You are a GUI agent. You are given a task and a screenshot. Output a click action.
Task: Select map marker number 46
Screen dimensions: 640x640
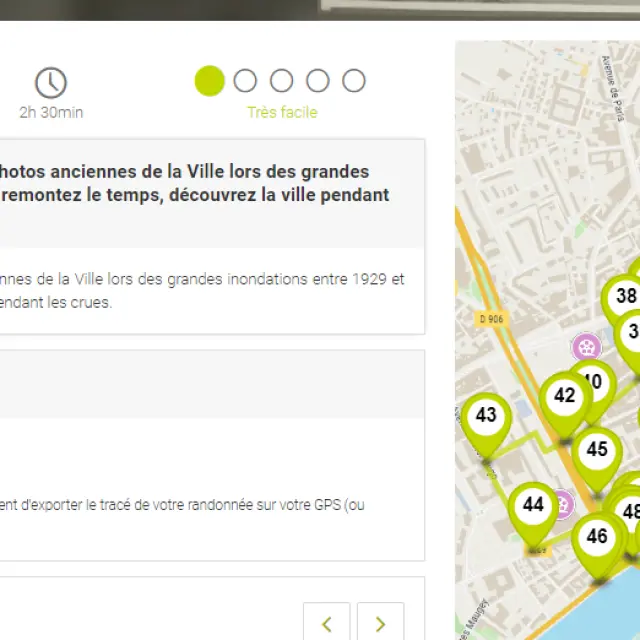597,537
